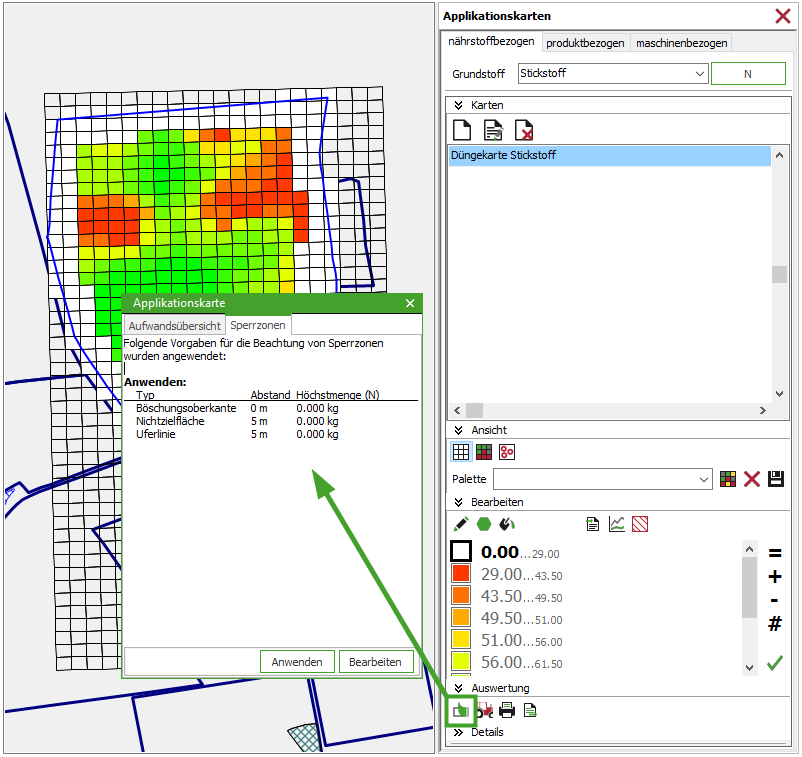Image resolution: width=802 pixels, height=757 pixels.
Task: Click the Bearbeiten button in the dialog
Action: 376,662
